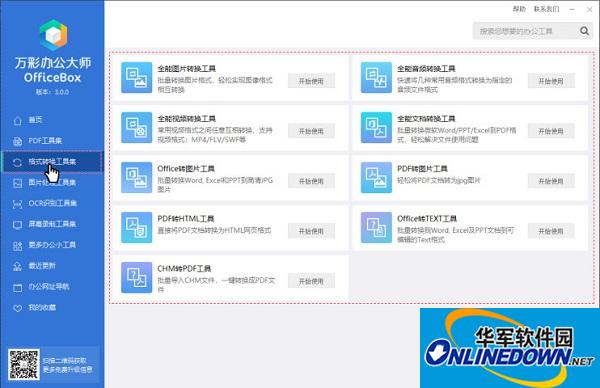Click the PDF工具集 sidebar icon
Image resolution: width=600 pixels, height=388 pixels.
point(18,141)
